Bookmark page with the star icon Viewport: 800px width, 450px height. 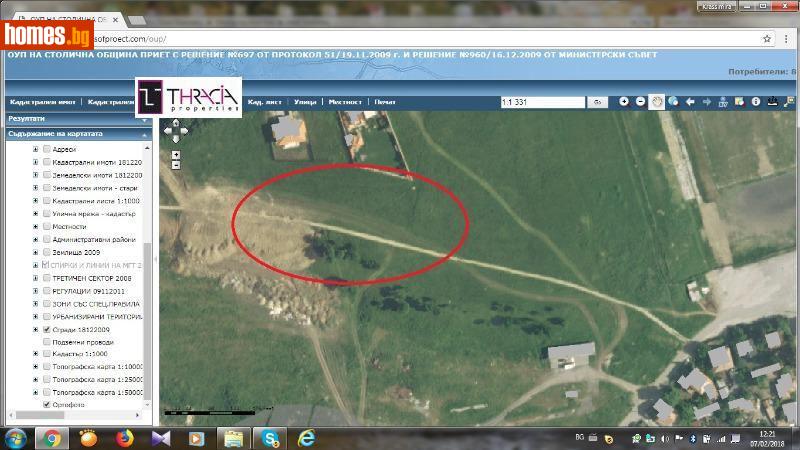766,39
